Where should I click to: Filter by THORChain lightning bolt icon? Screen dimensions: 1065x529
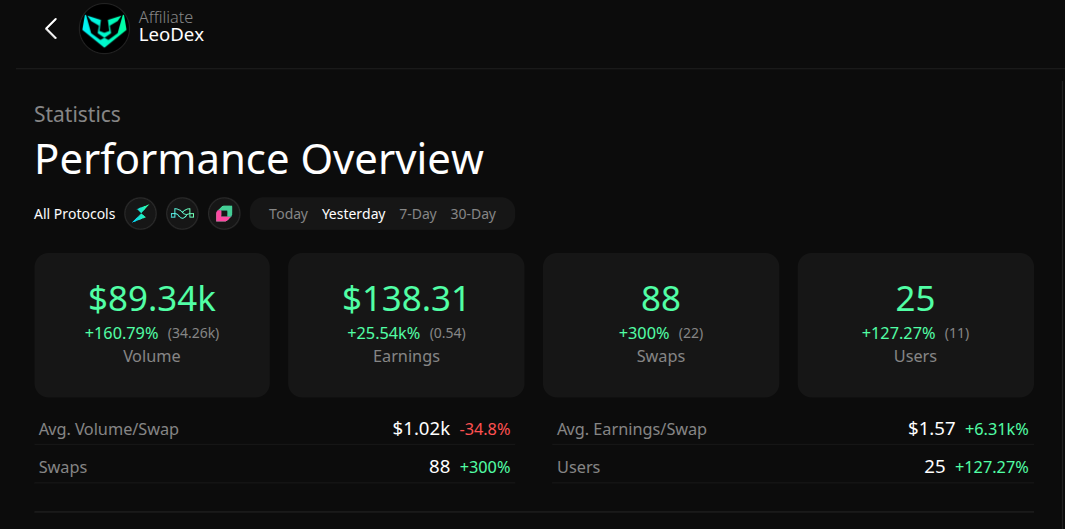141,214
